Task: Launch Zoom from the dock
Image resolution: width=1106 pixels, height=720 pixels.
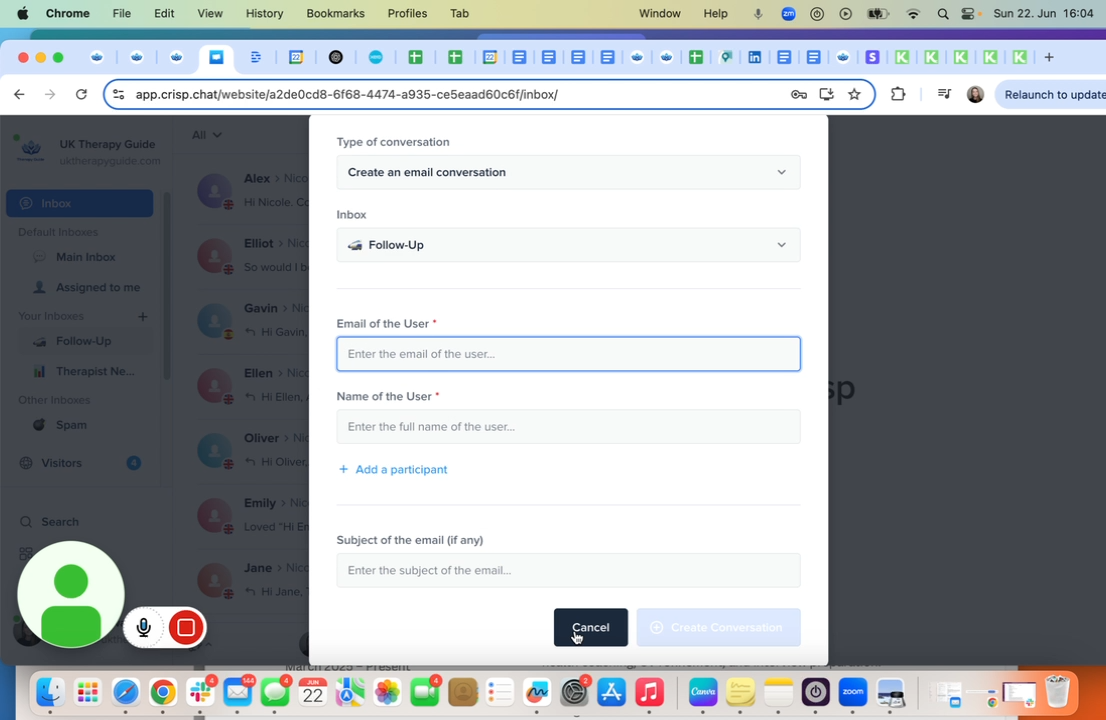Action: point(852,692)
